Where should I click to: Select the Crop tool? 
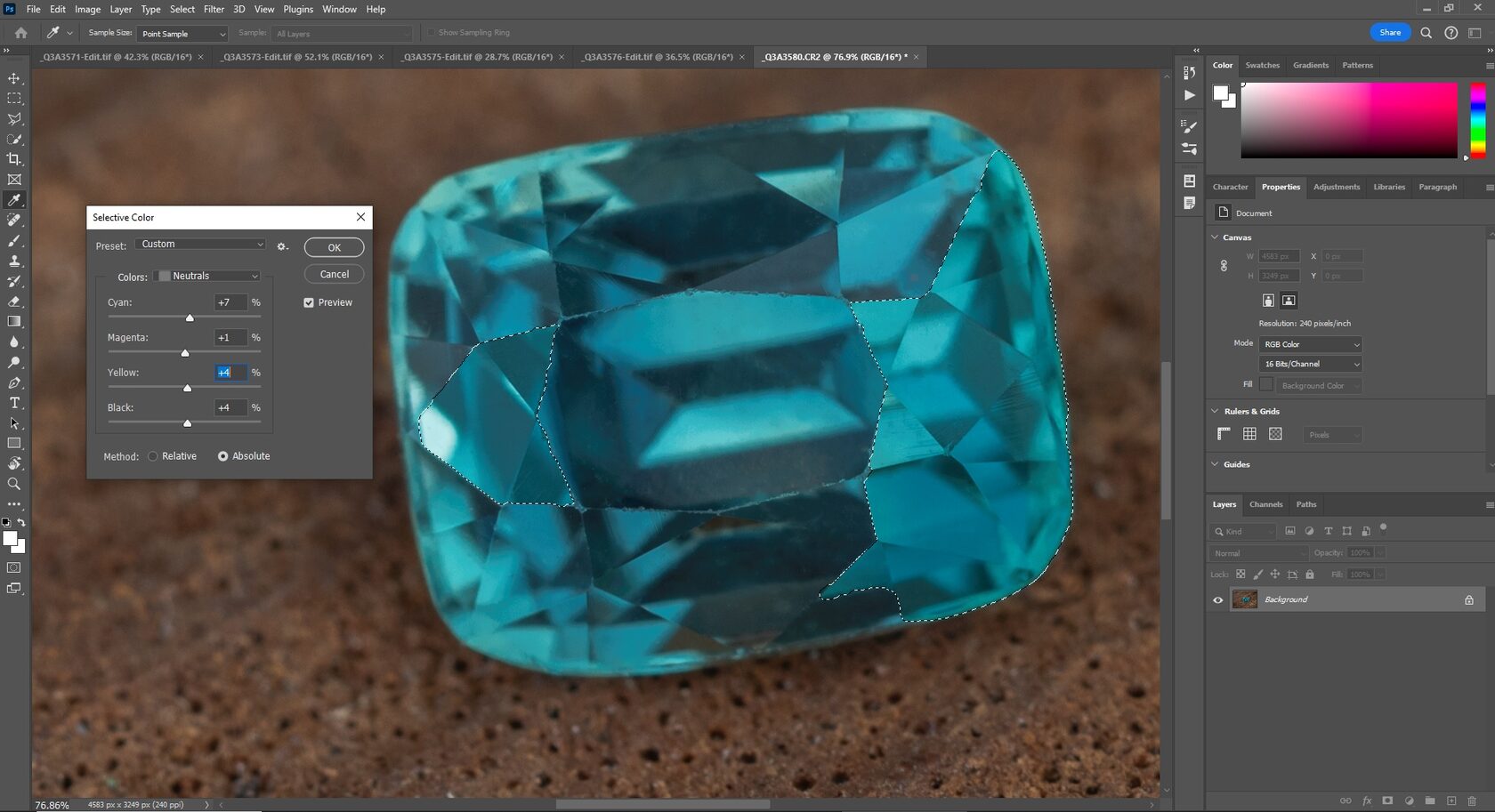[x=13, y=159]
